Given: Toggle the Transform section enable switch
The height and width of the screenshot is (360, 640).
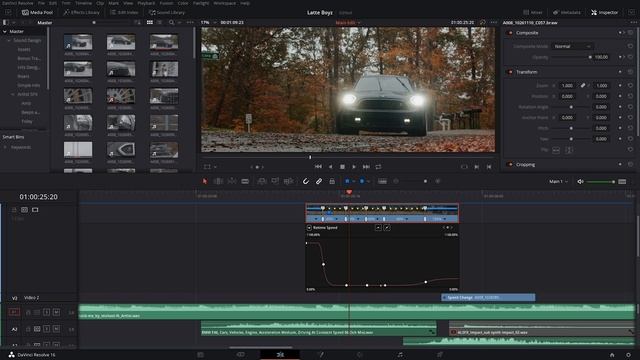Looking at the screenshot, I should [x=509, y=72].
